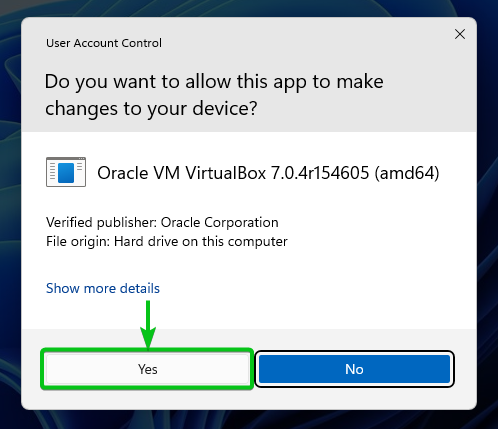Click the User Account Control title

click(x=104, y=43)
